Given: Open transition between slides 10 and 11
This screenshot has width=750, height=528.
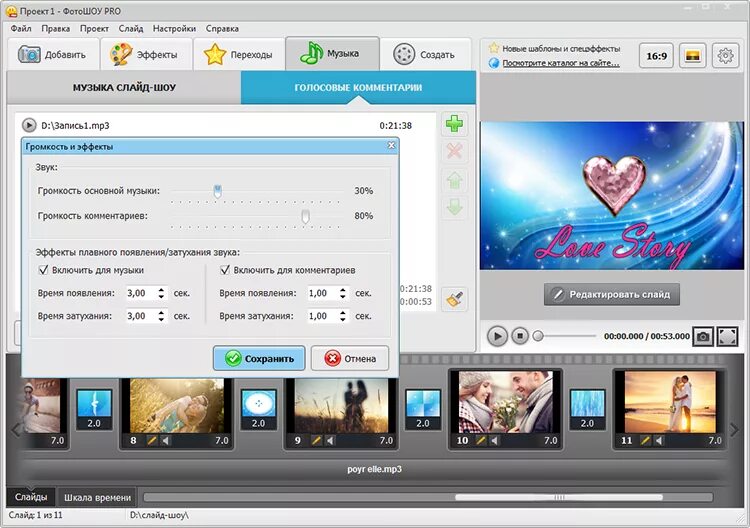Looking at the screenshot, I should pos(587,409).
